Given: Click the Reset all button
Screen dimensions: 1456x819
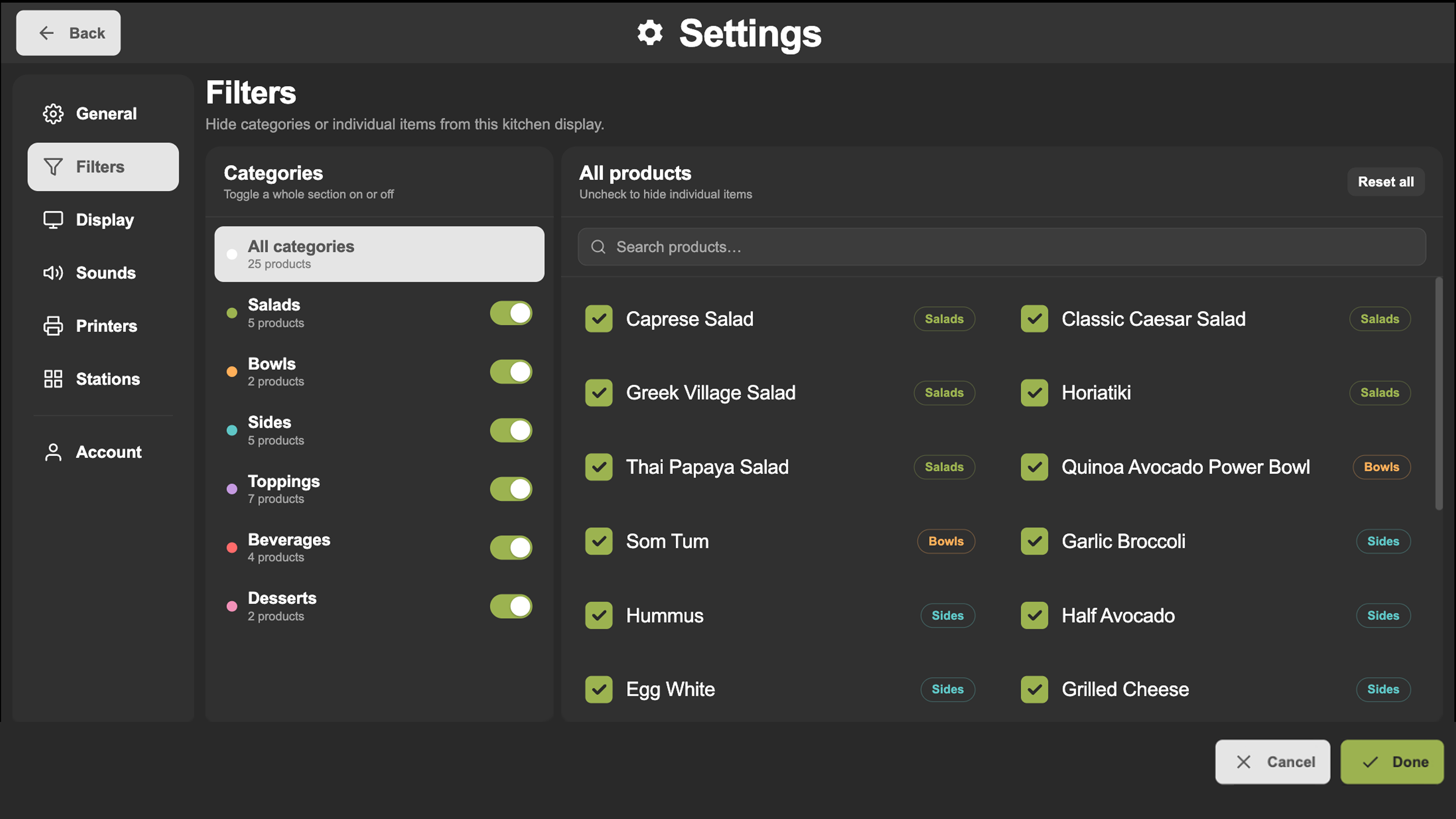Looking at the screenshot, I should [x=1386, y=182].
